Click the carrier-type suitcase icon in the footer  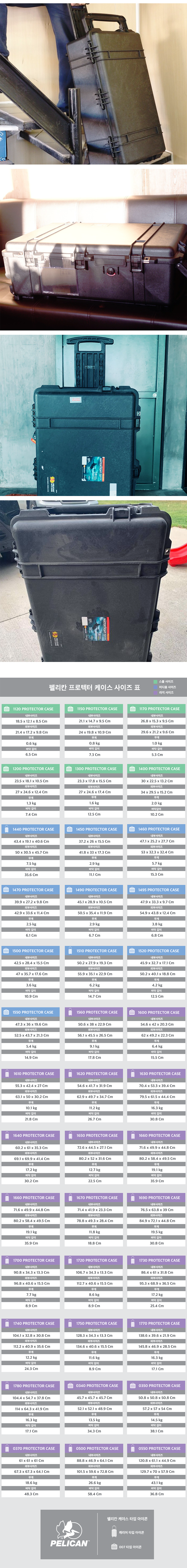pyautogui.click(x=113, y=1532)
